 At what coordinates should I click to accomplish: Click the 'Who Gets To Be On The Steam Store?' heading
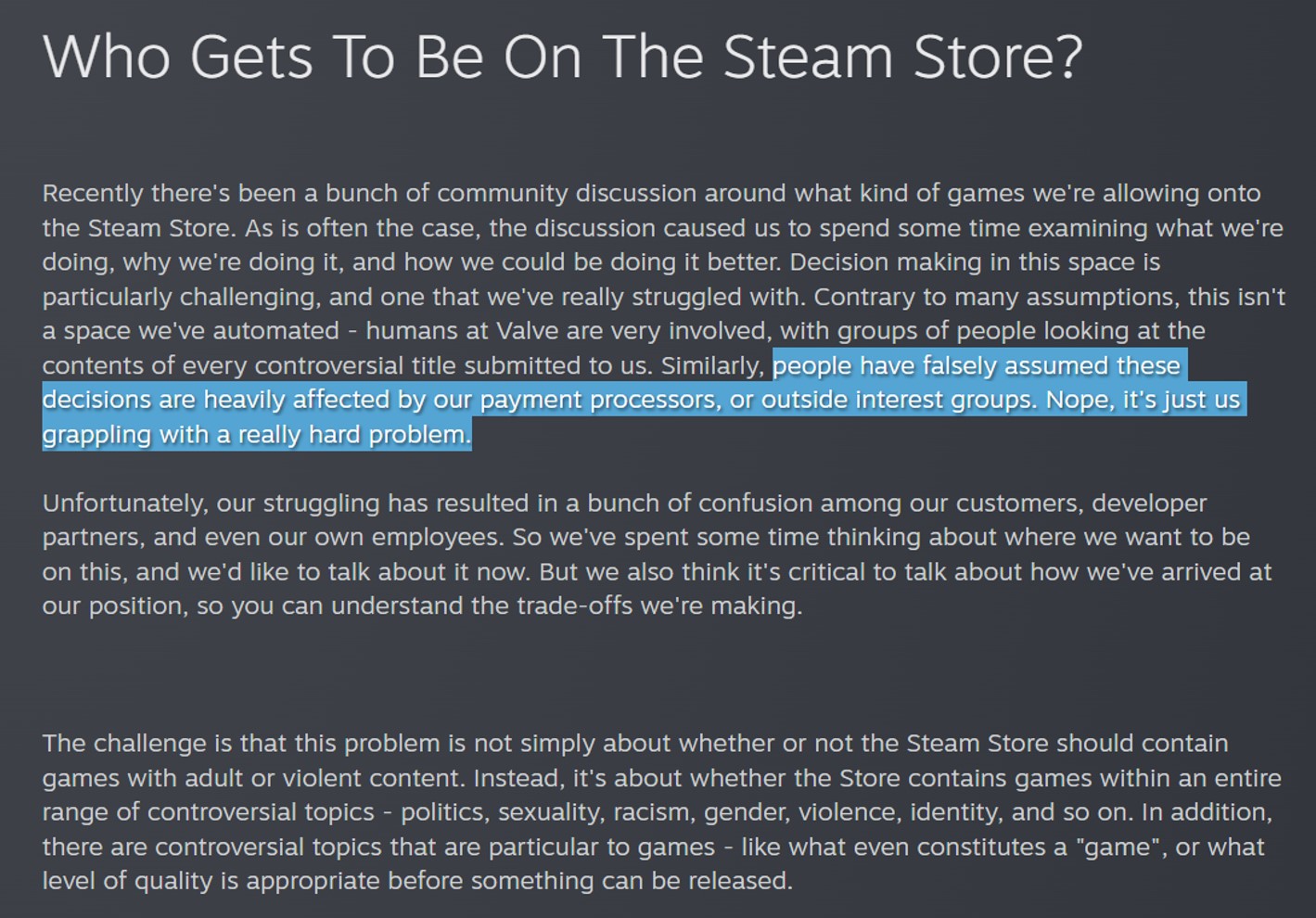(x=562, y=57)
